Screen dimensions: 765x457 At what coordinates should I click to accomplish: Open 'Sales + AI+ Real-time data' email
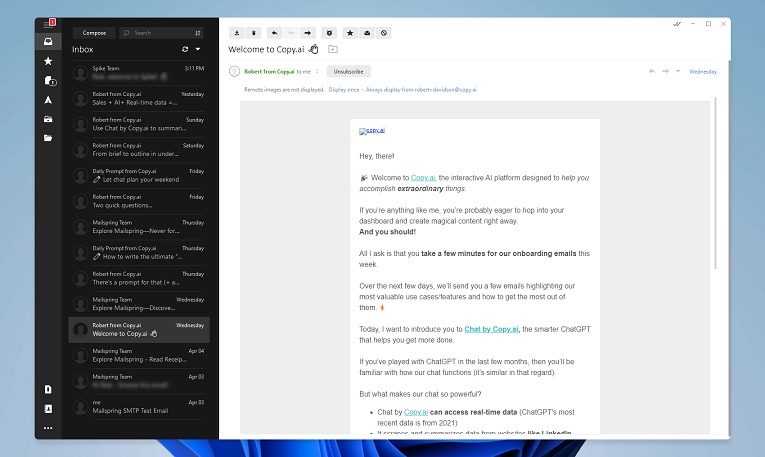point(139,99)
